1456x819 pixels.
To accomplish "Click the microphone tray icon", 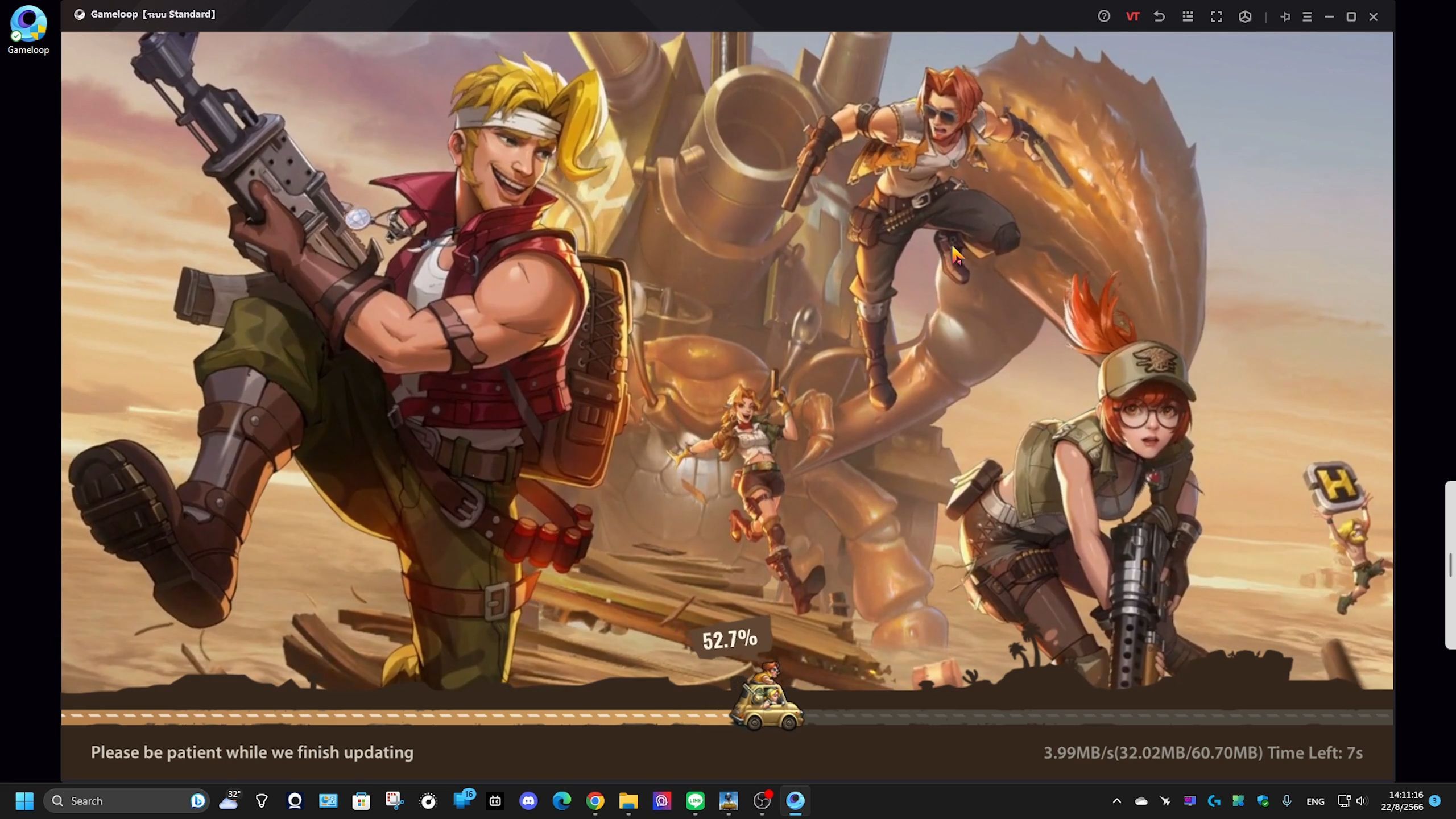I will coord(1287,801).
